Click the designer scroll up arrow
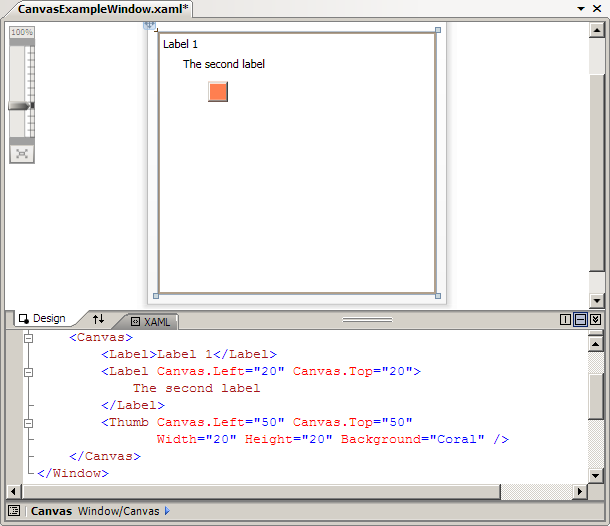The width and height of the screenshot is (610, 526). (x=597, y=30)
